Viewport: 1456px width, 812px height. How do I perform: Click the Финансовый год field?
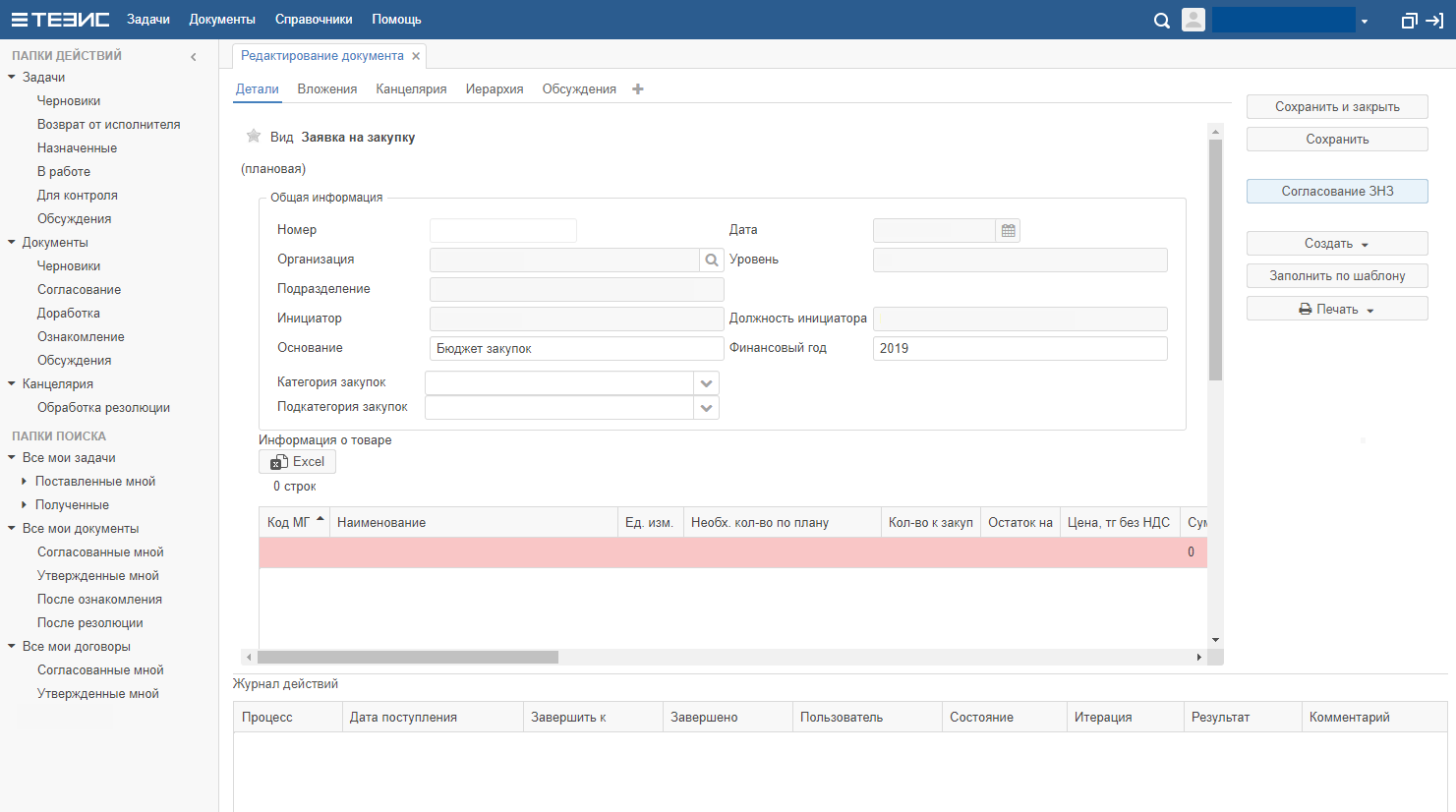1020,349
